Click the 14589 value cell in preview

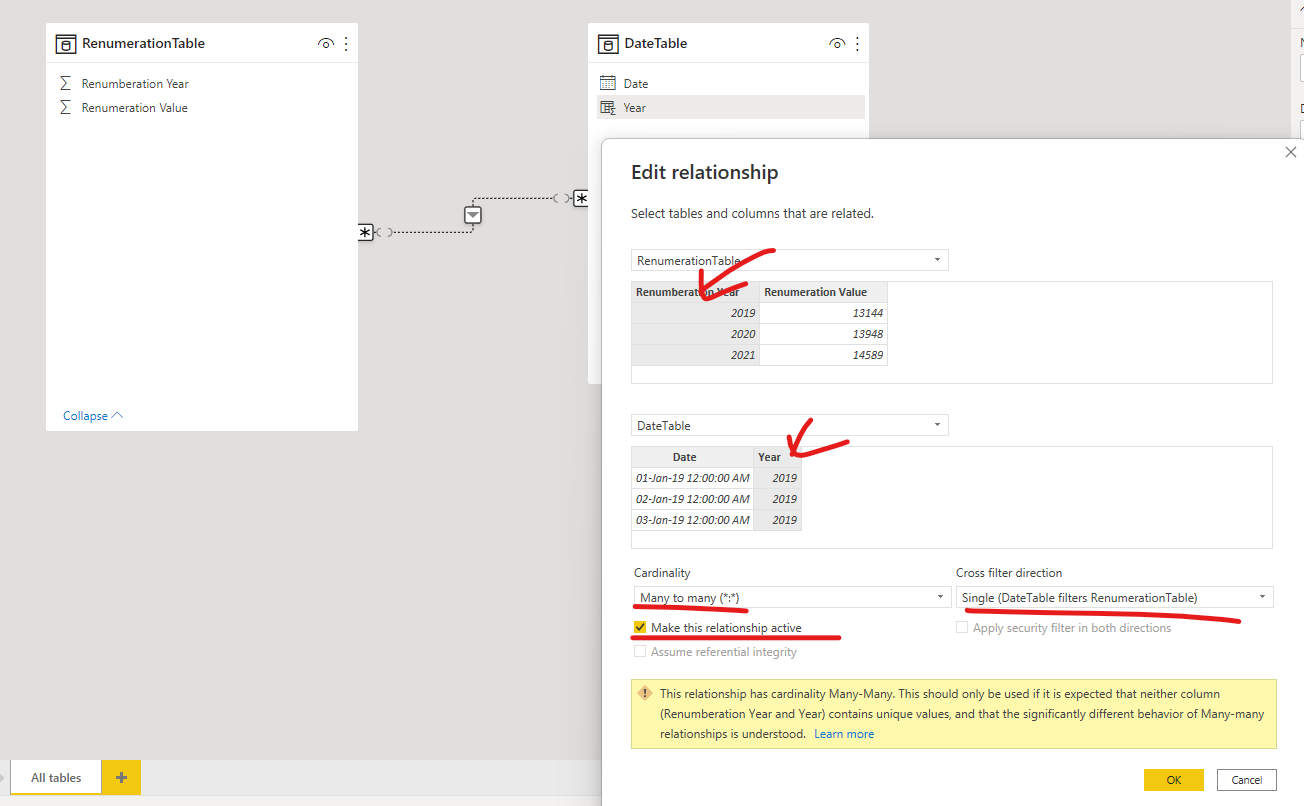point(823,355)
